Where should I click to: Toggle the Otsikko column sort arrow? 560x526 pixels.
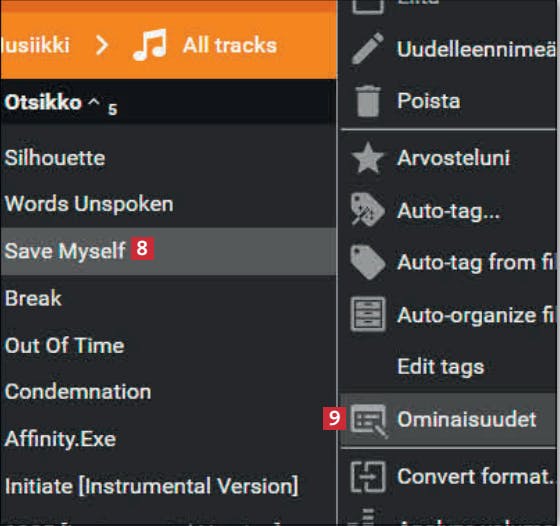[x=94, y=102]
